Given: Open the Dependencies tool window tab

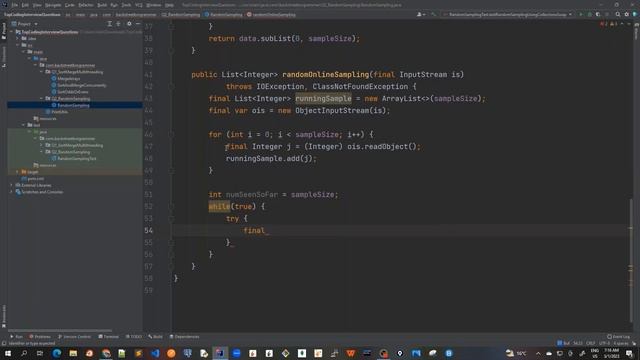Looking at the screenshot, I should pyautogui.click(x=184, y=337).
